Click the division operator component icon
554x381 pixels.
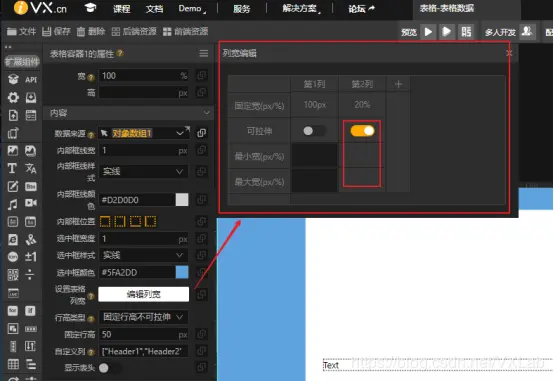[x=30, y=275]
